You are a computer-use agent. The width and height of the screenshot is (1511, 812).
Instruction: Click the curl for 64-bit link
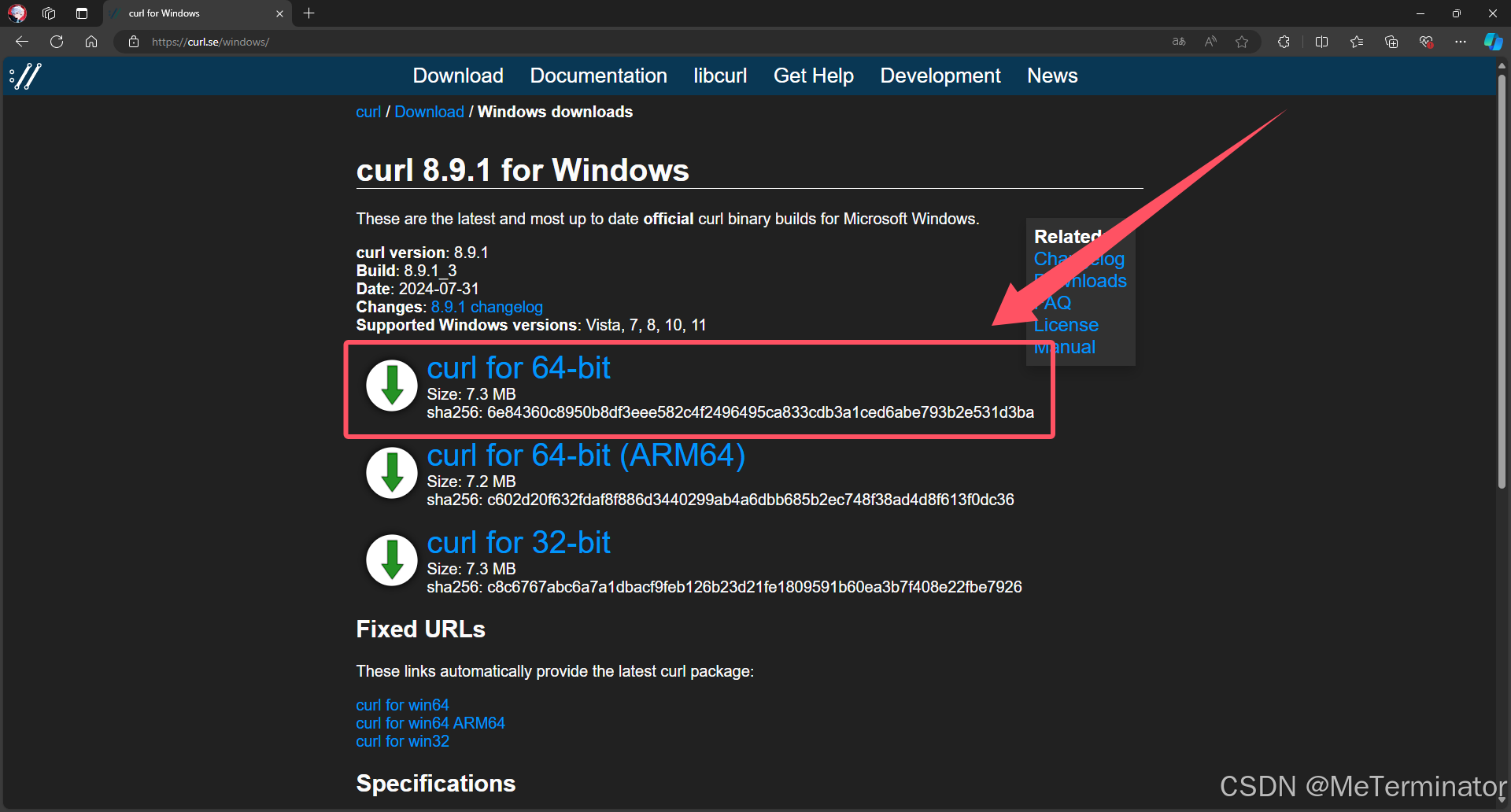pos(519,367)
